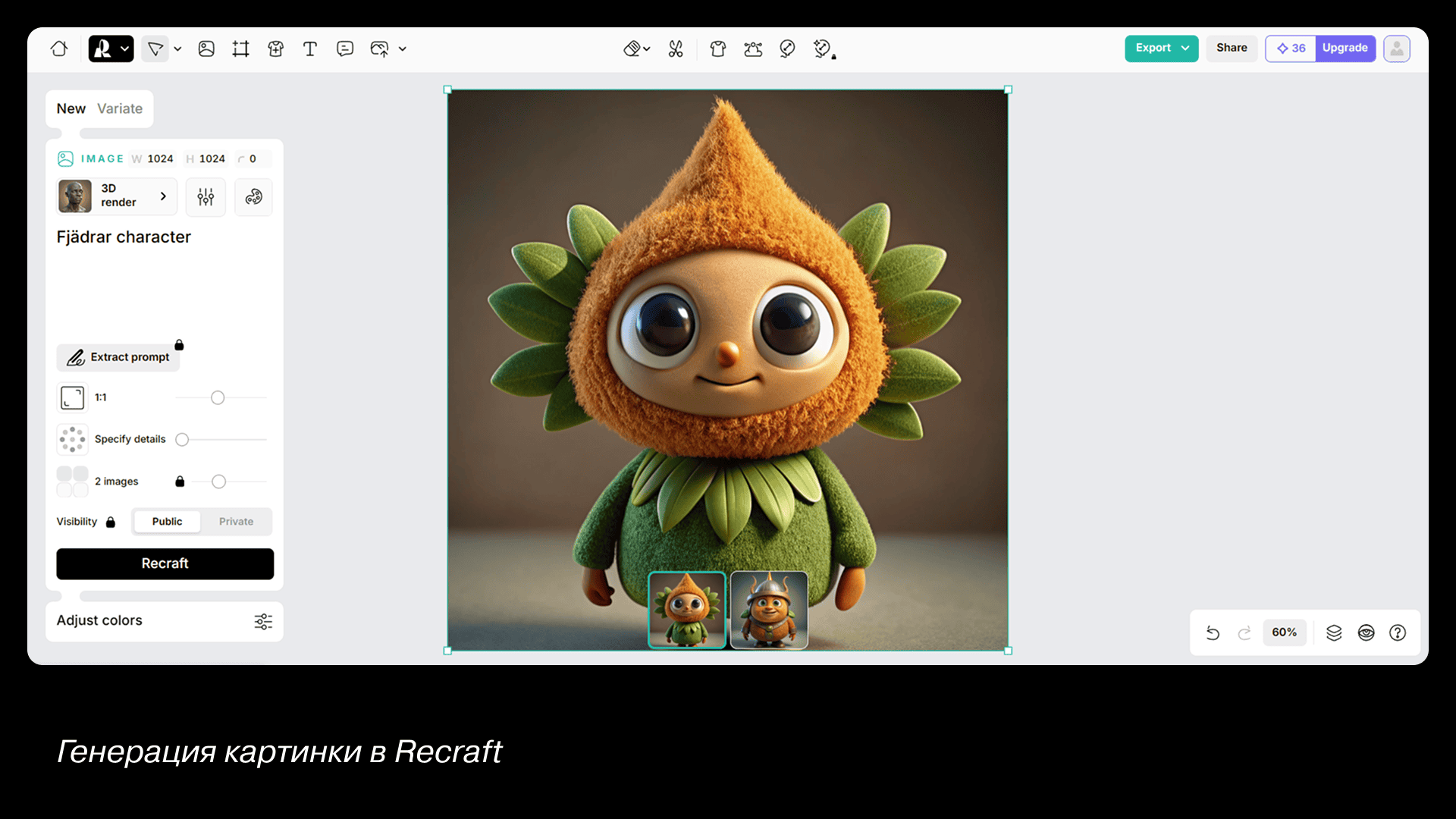Click the Adjust colors sliders icon
The width and height of the screenshot is (1456, 819).
point(263,622)
